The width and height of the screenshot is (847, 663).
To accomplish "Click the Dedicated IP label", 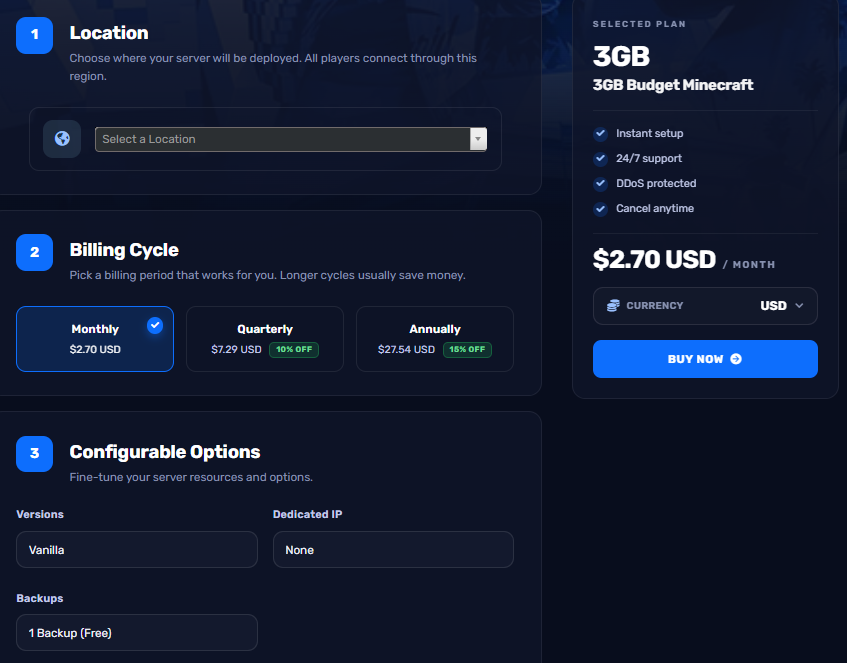I will [x=307, y=514].
